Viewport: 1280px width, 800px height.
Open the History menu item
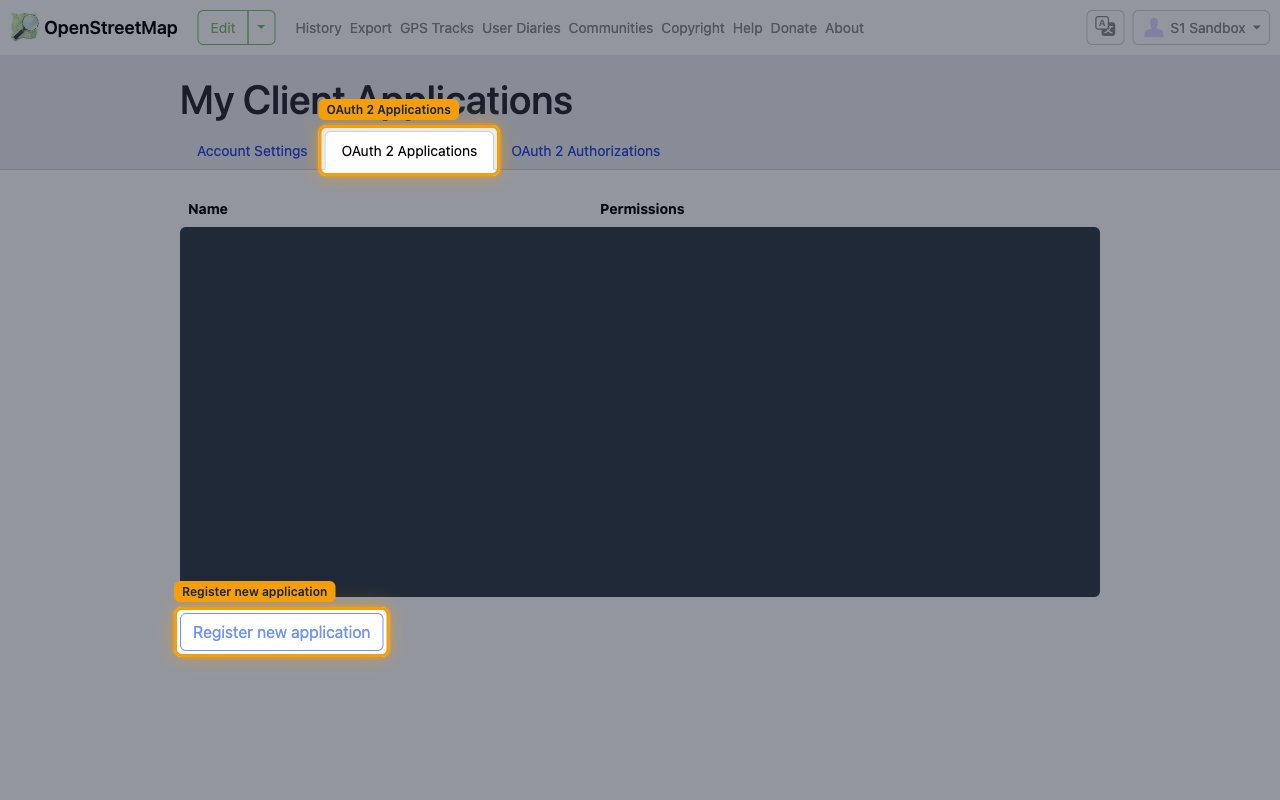click(318, 28)
